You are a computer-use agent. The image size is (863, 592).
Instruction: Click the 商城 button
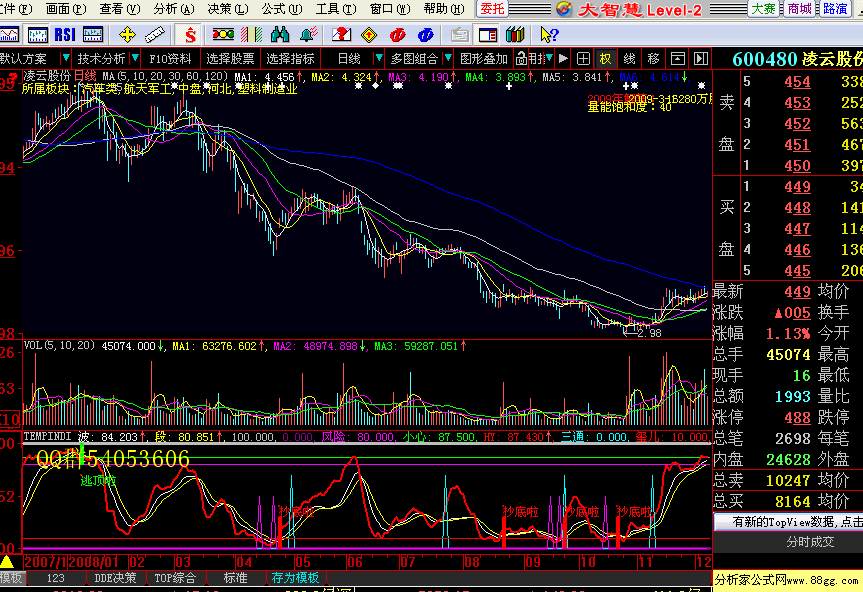pos(799,9)
